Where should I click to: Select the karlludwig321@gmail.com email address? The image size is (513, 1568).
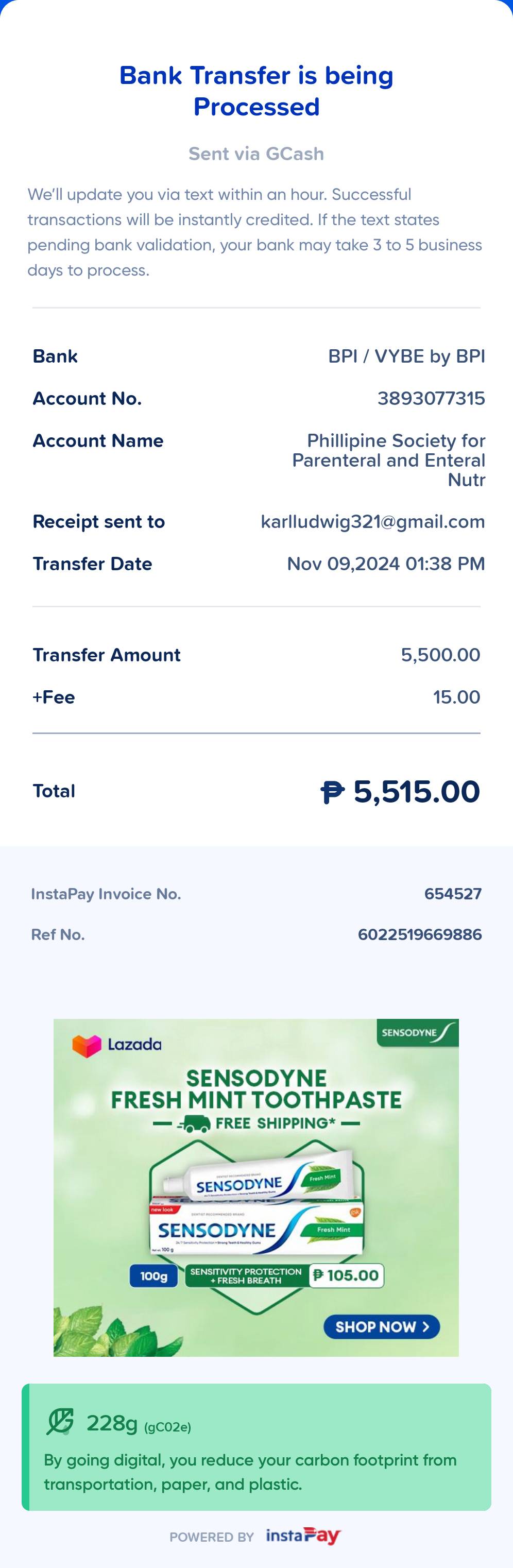pos(372,522)
